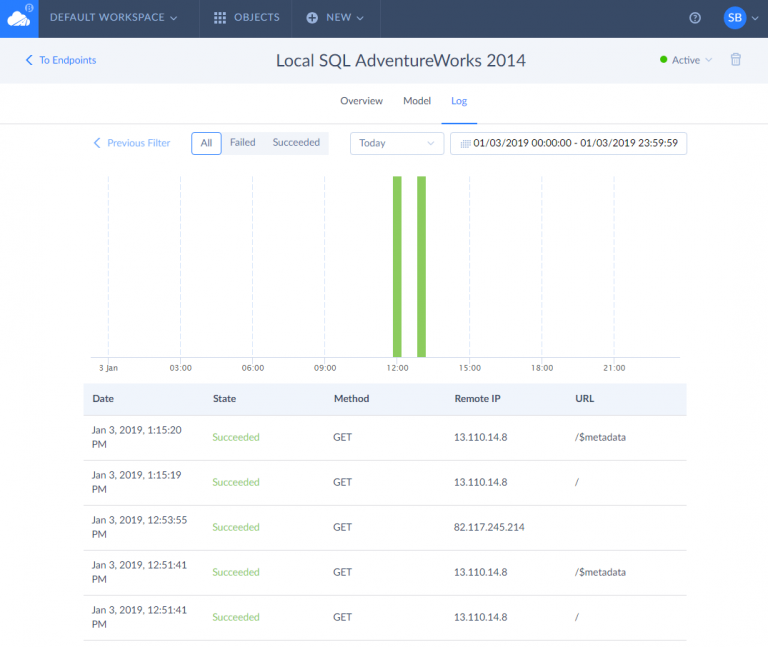The image size is (768, 647).
Task: Delete endpoint using the trash icon
Action: point(736,60)
